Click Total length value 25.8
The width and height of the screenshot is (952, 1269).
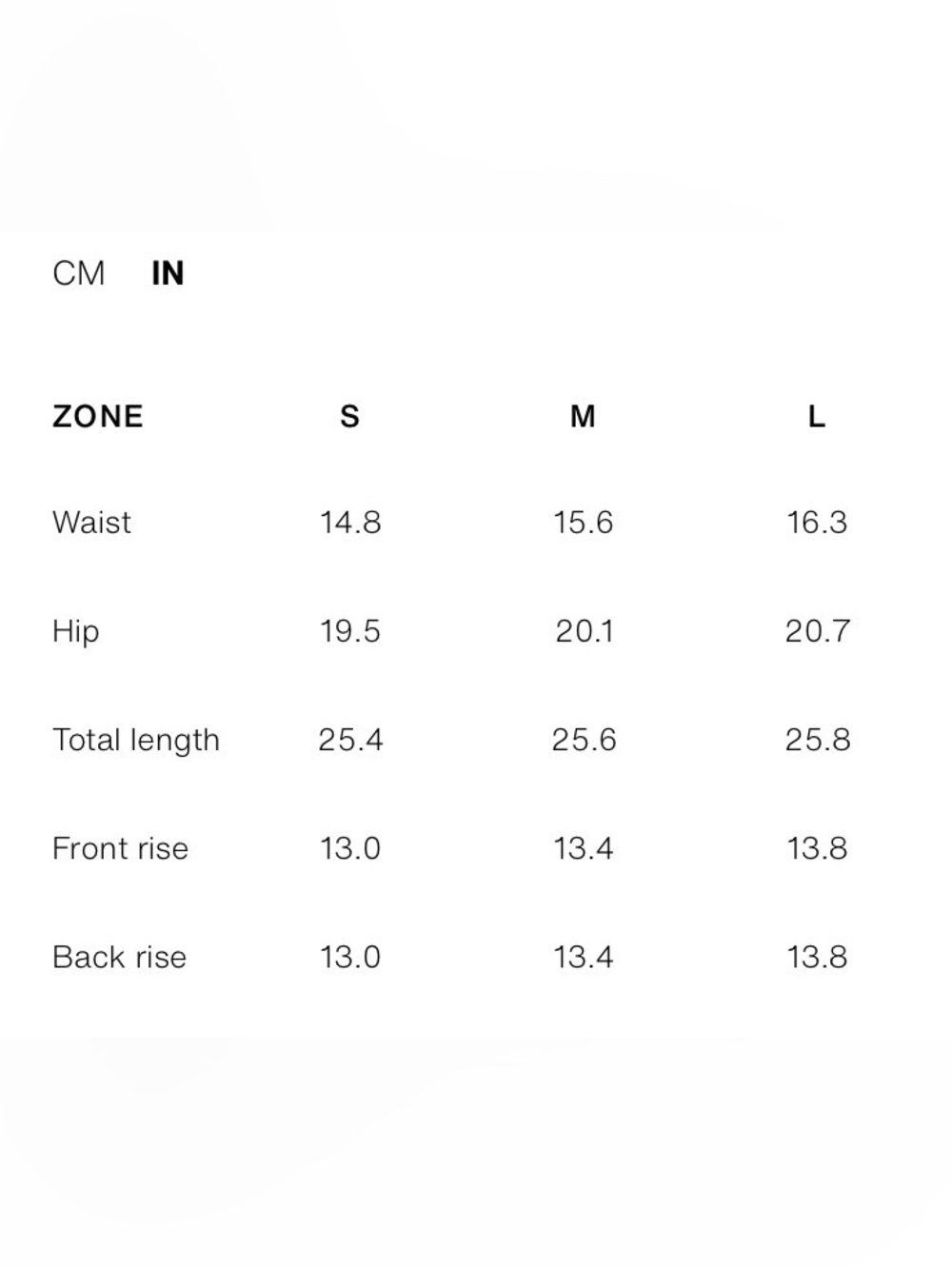tap(818, 740)
